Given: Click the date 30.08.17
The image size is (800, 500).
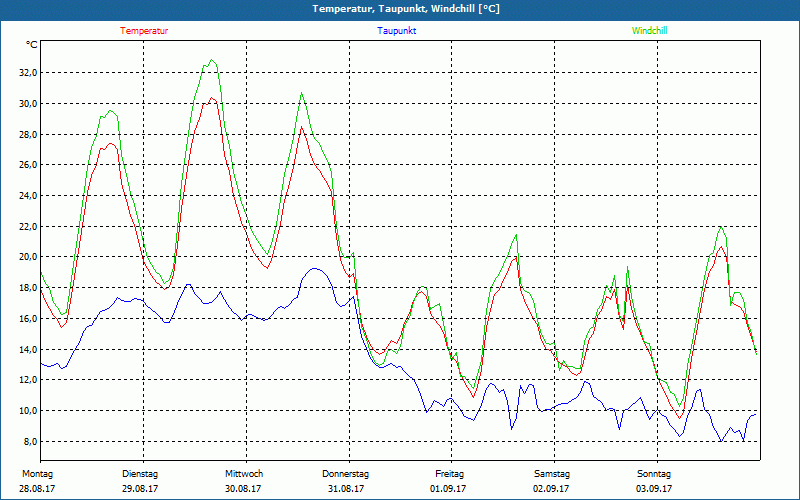Looking at the screenshot, I should pyautogui.click(x=243, y=489).
